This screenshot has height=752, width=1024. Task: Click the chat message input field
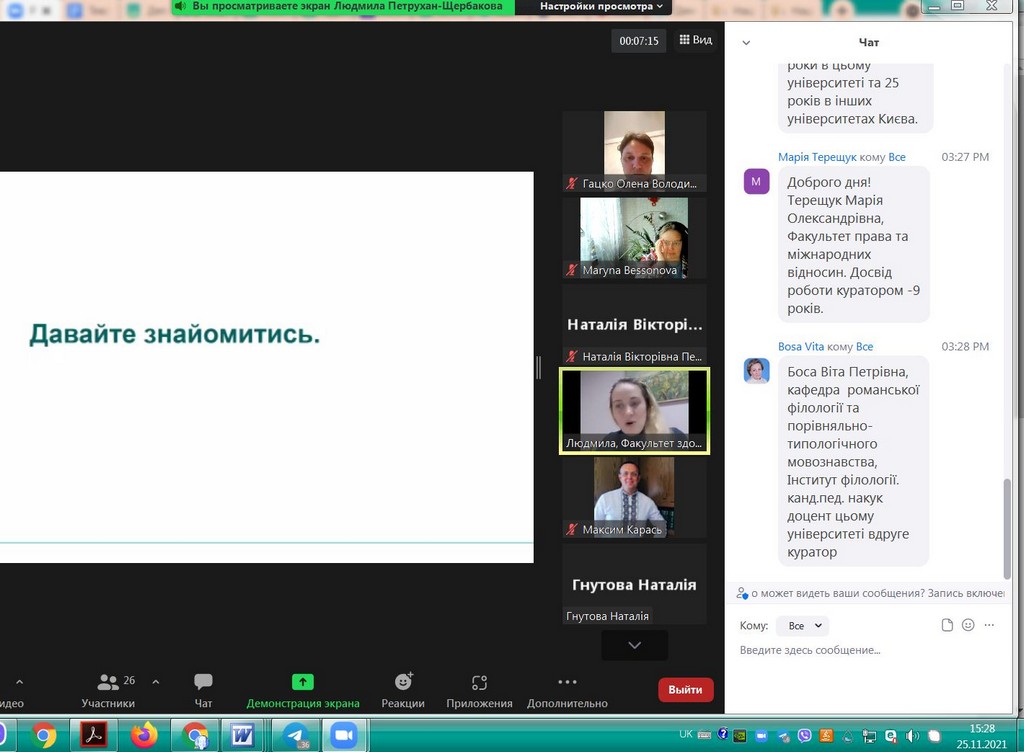click(860, 650)
